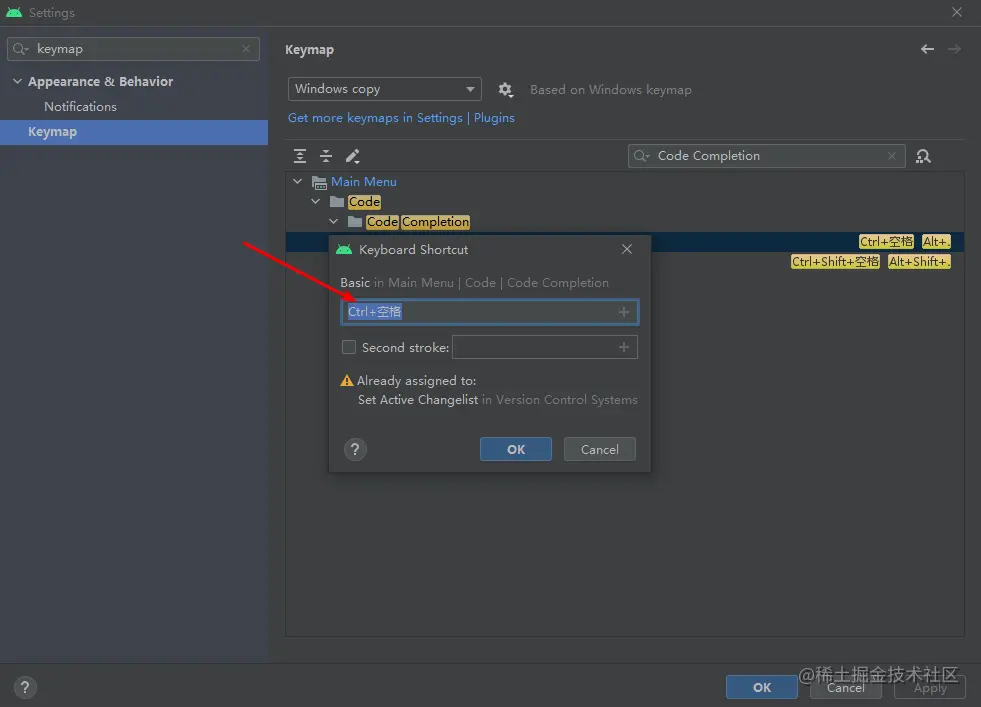
Task: Collapse the Main Menu tree node
Action: click(298, 181)
